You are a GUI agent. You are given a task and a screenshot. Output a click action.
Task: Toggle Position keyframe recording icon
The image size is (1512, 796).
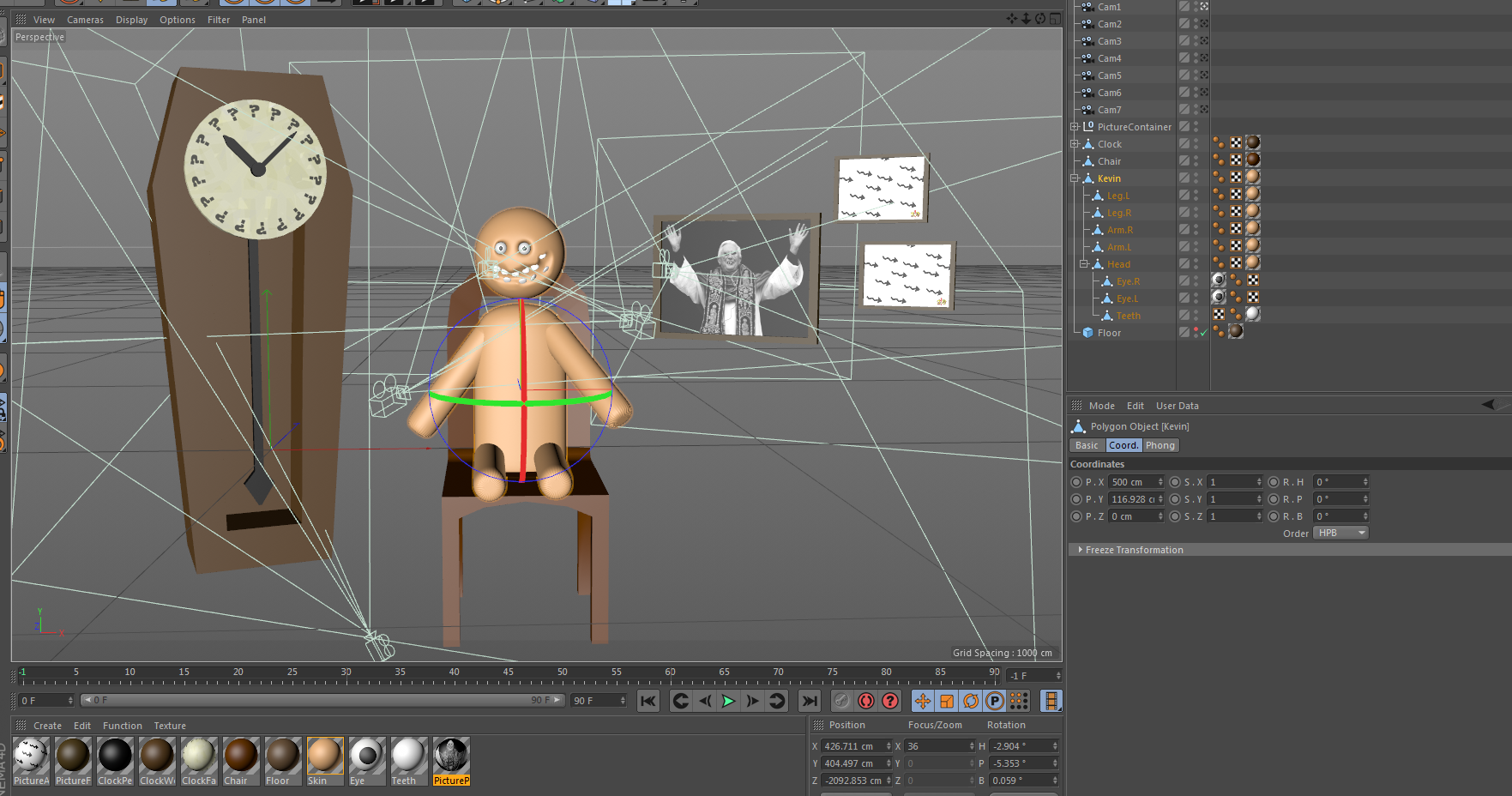(923, 701)
